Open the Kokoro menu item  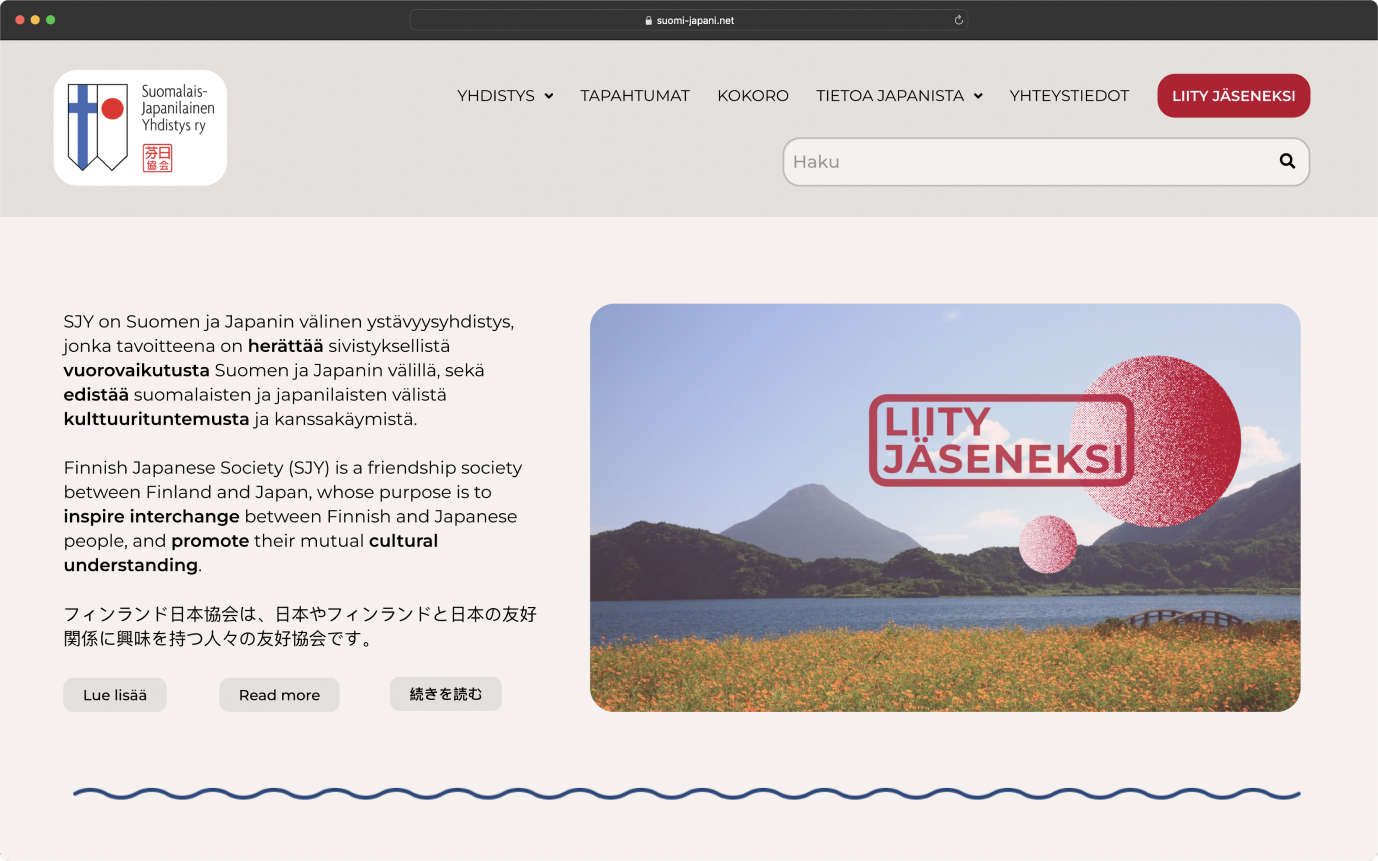click(x=753, y=96)
